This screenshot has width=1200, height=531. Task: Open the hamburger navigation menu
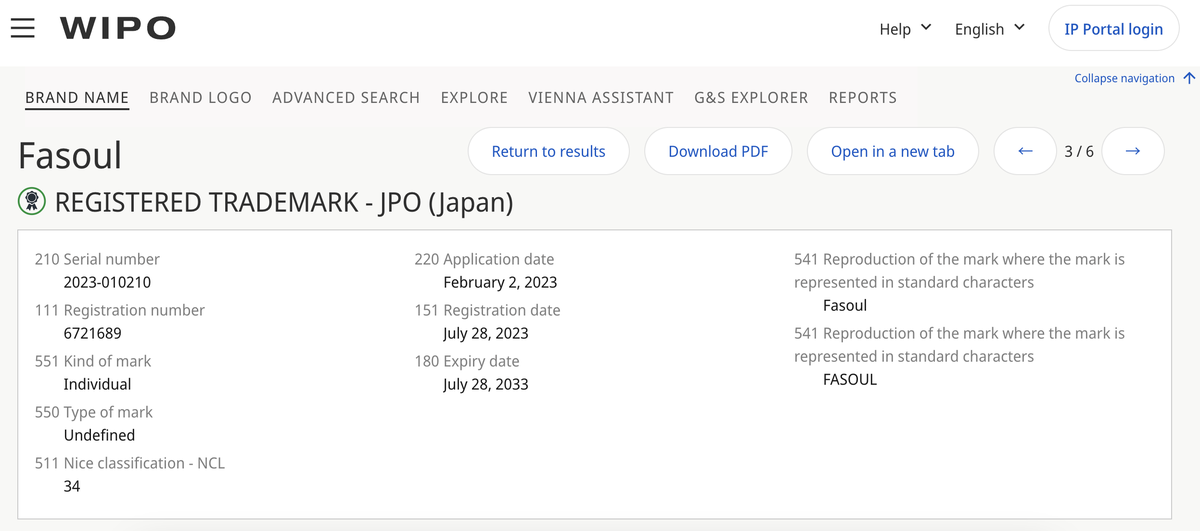(x=23, y=28)
